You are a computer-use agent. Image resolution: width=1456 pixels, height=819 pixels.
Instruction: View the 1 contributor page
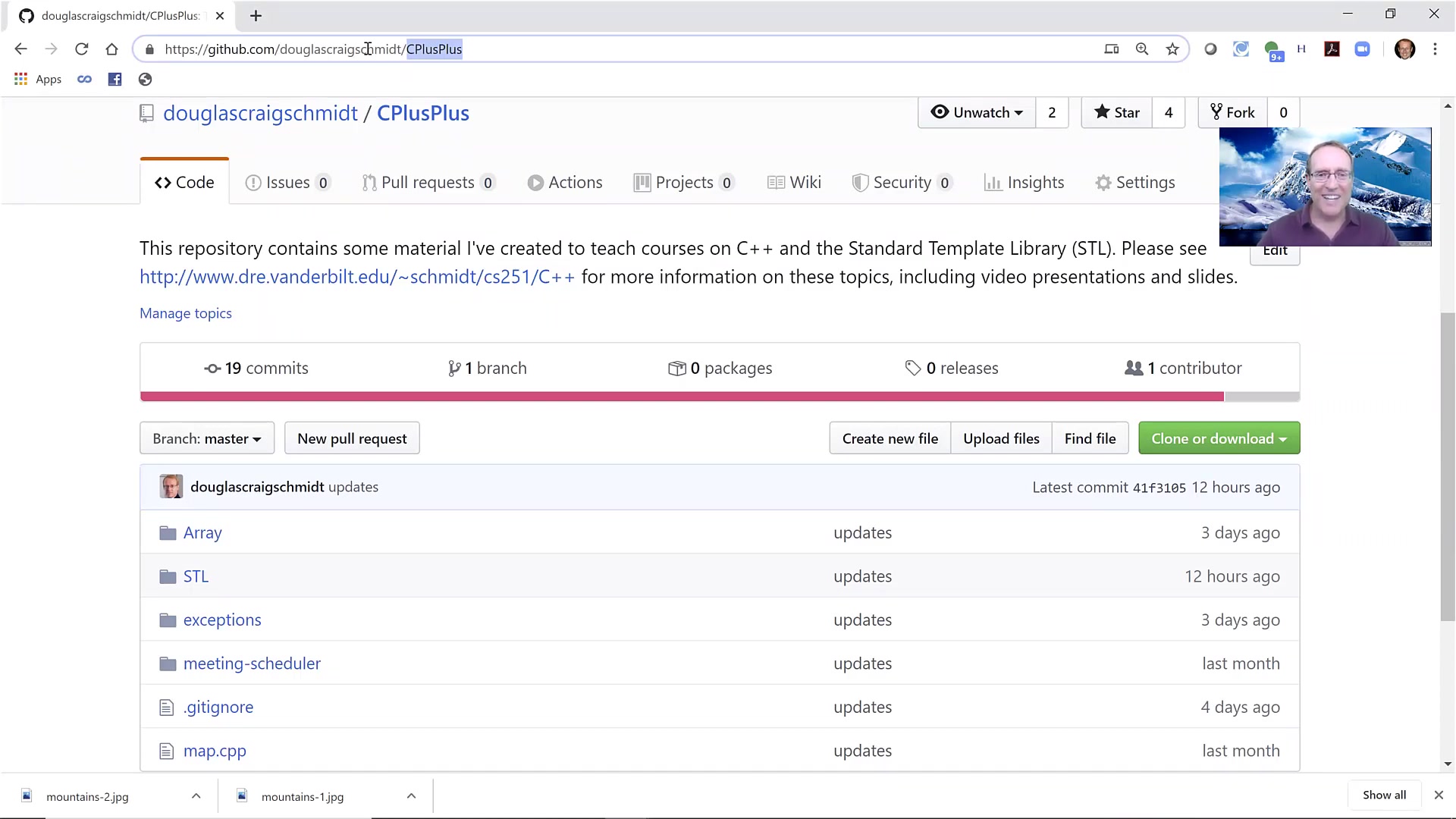pos(1183,369)
